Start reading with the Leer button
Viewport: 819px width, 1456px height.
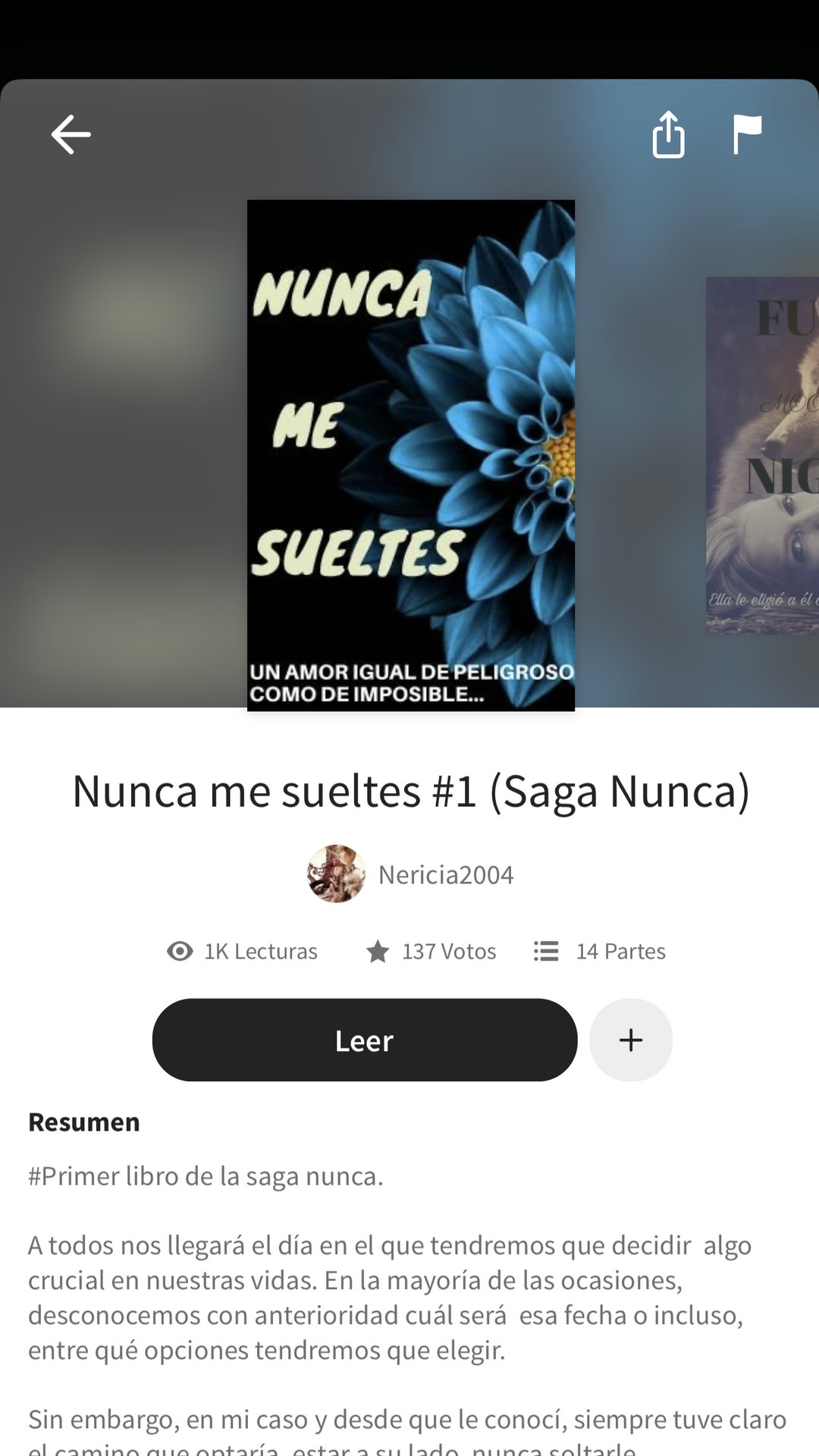(365, 1040)
